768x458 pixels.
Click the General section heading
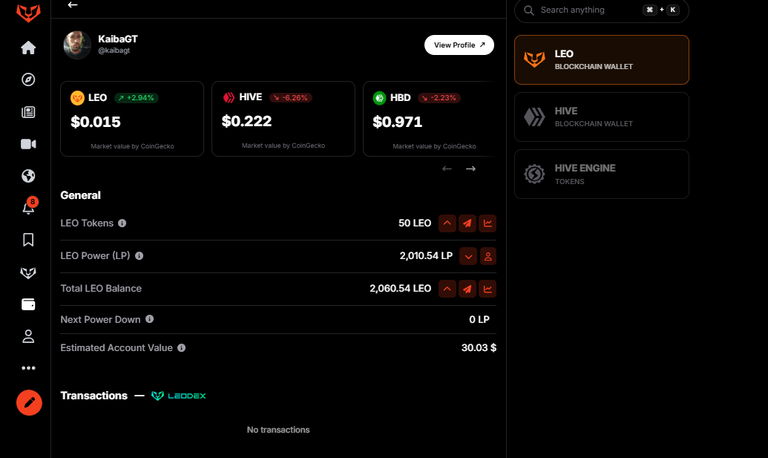click(x=80, y=195)
